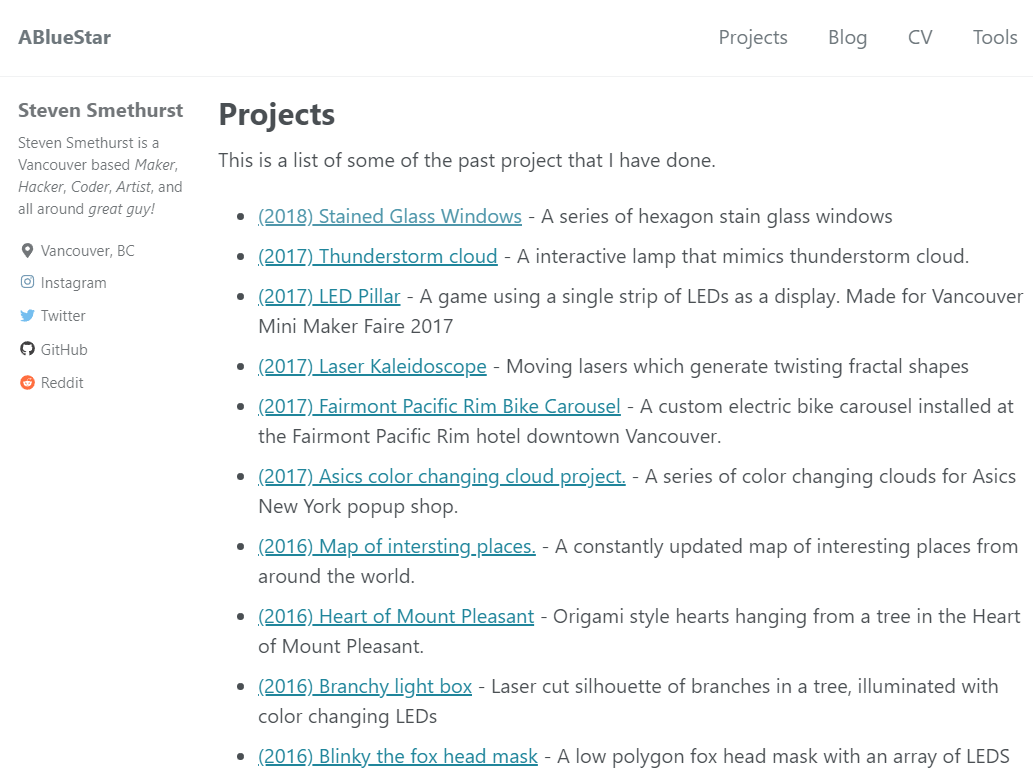Click the Asics color changing cloud project link
This screenshot has width=1033, height=778.
(x=442, y=477)
